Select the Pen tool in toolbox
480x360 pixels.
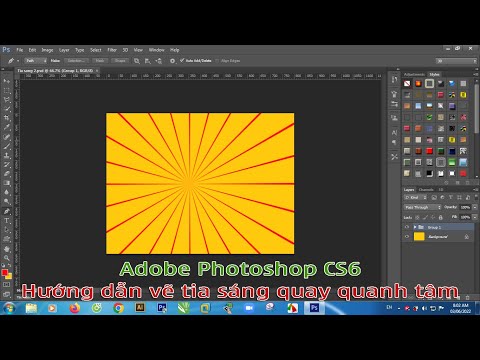pyautogui.click(x=7, y=211)
